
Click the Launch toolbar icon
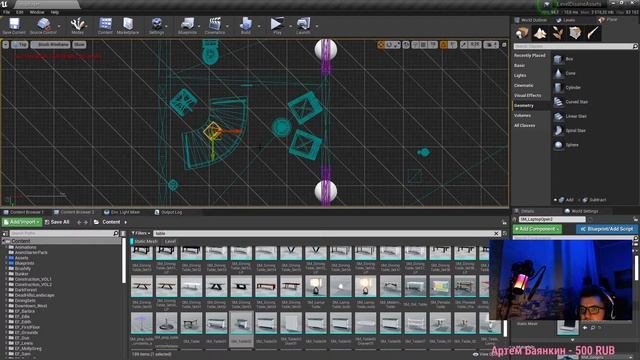[303, 26]
